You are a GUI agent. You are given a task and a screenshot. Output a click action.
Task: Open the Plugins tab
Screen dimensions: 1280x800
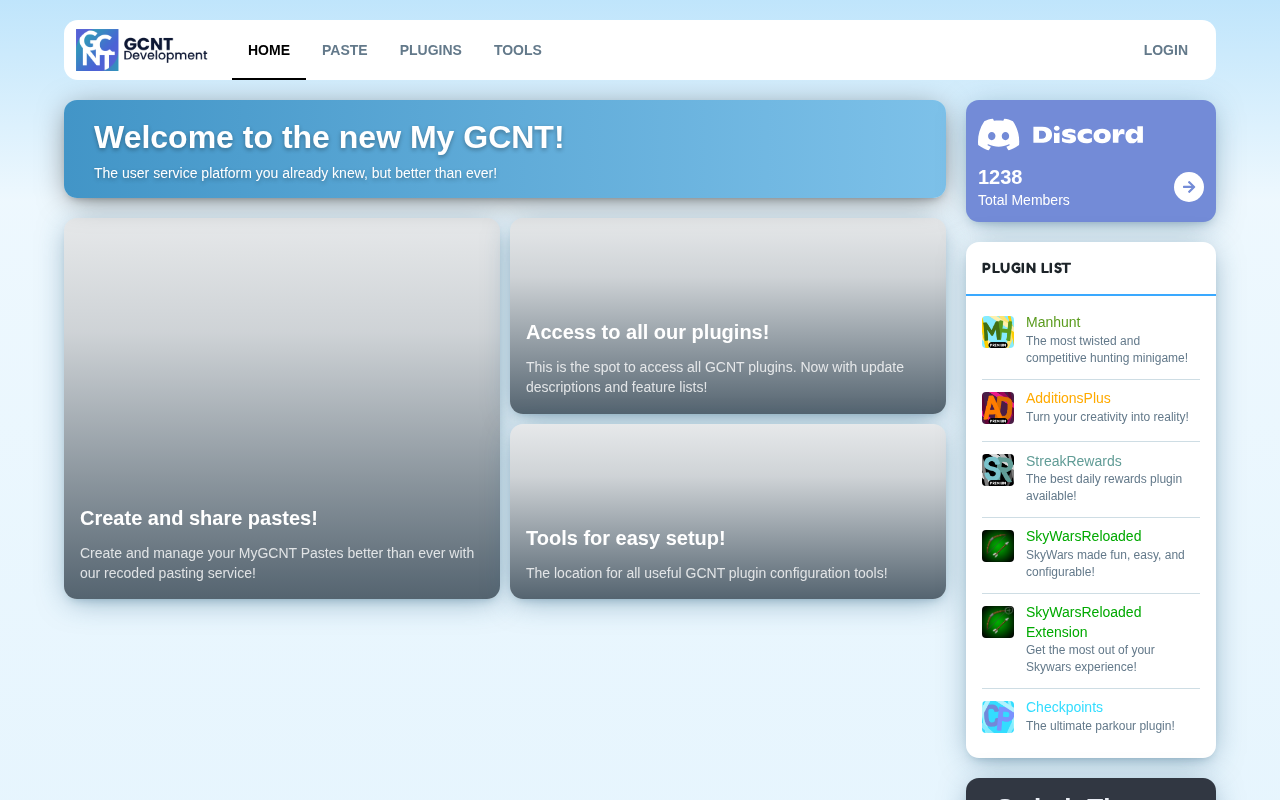(431, 50)
